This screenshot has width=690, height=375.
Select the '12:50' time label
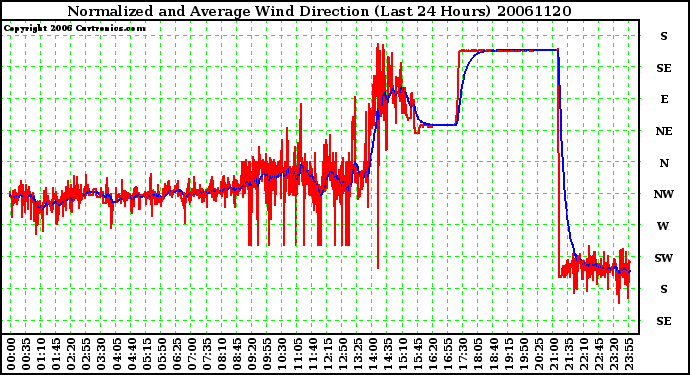tap(342, 354)
